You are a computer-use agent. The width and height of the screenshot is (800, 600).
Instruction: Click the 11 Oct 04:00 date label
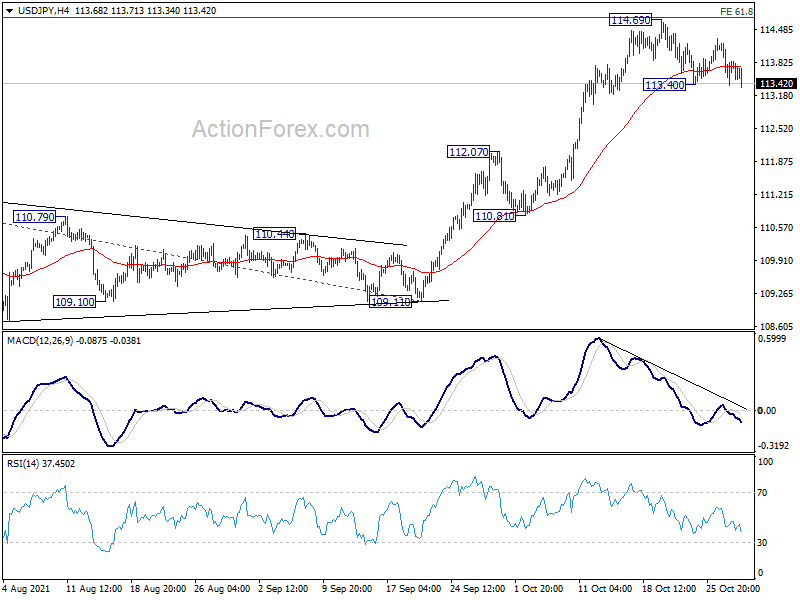pos(605,589)
